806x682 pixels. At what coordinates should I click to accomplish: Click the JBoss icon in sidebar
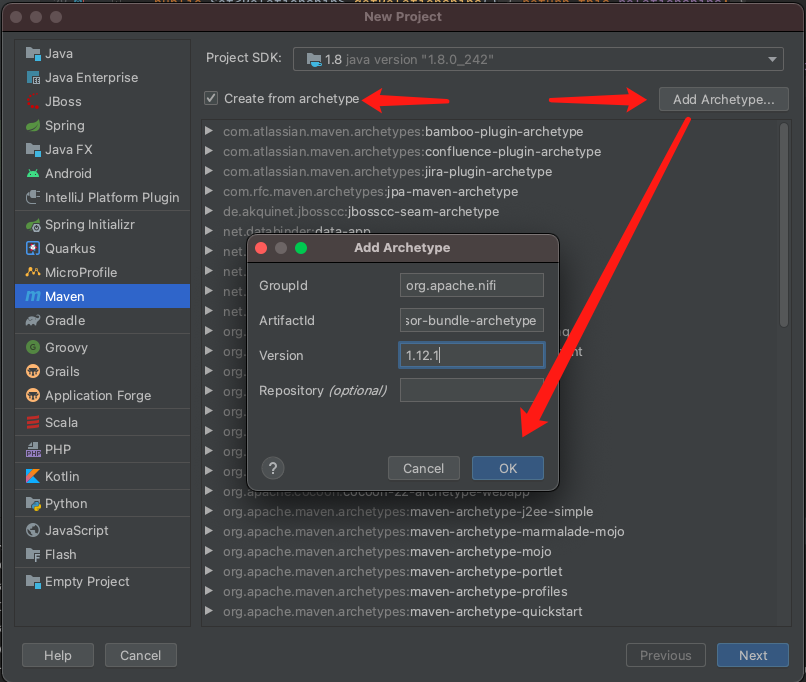[x=33, y=101]
